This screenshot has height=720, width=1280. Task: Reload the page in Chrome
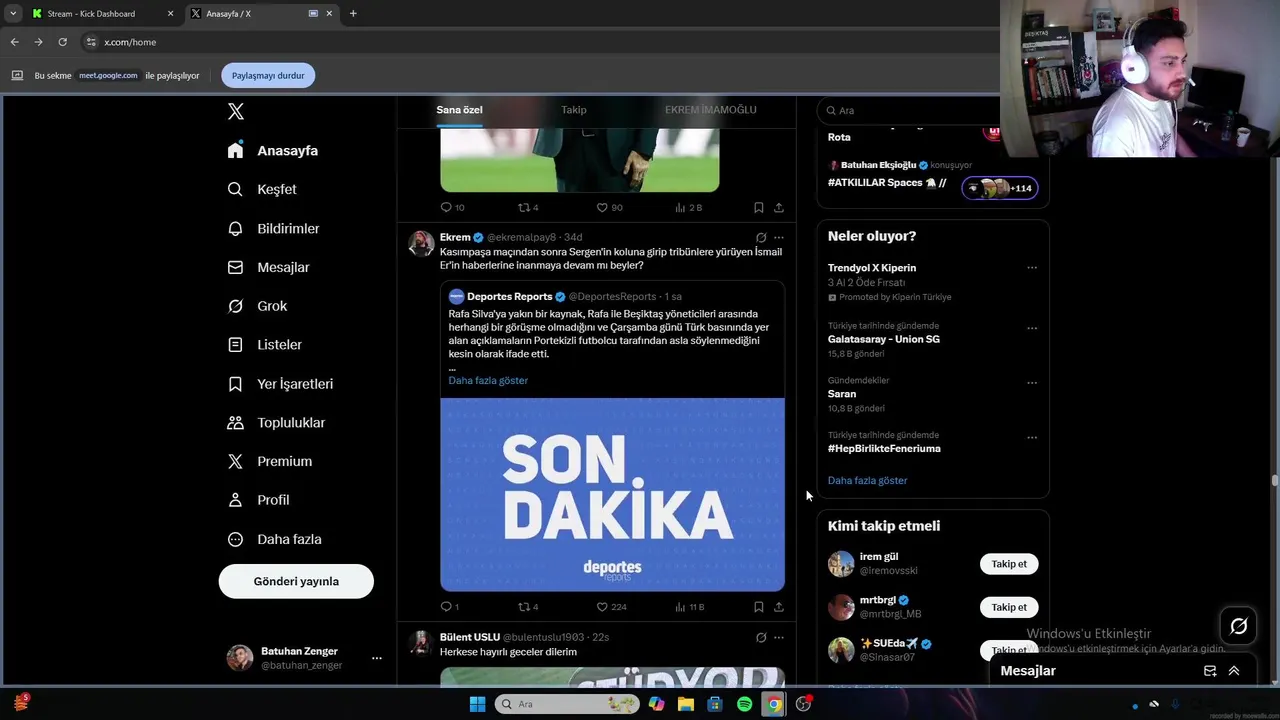click(62, 42)
